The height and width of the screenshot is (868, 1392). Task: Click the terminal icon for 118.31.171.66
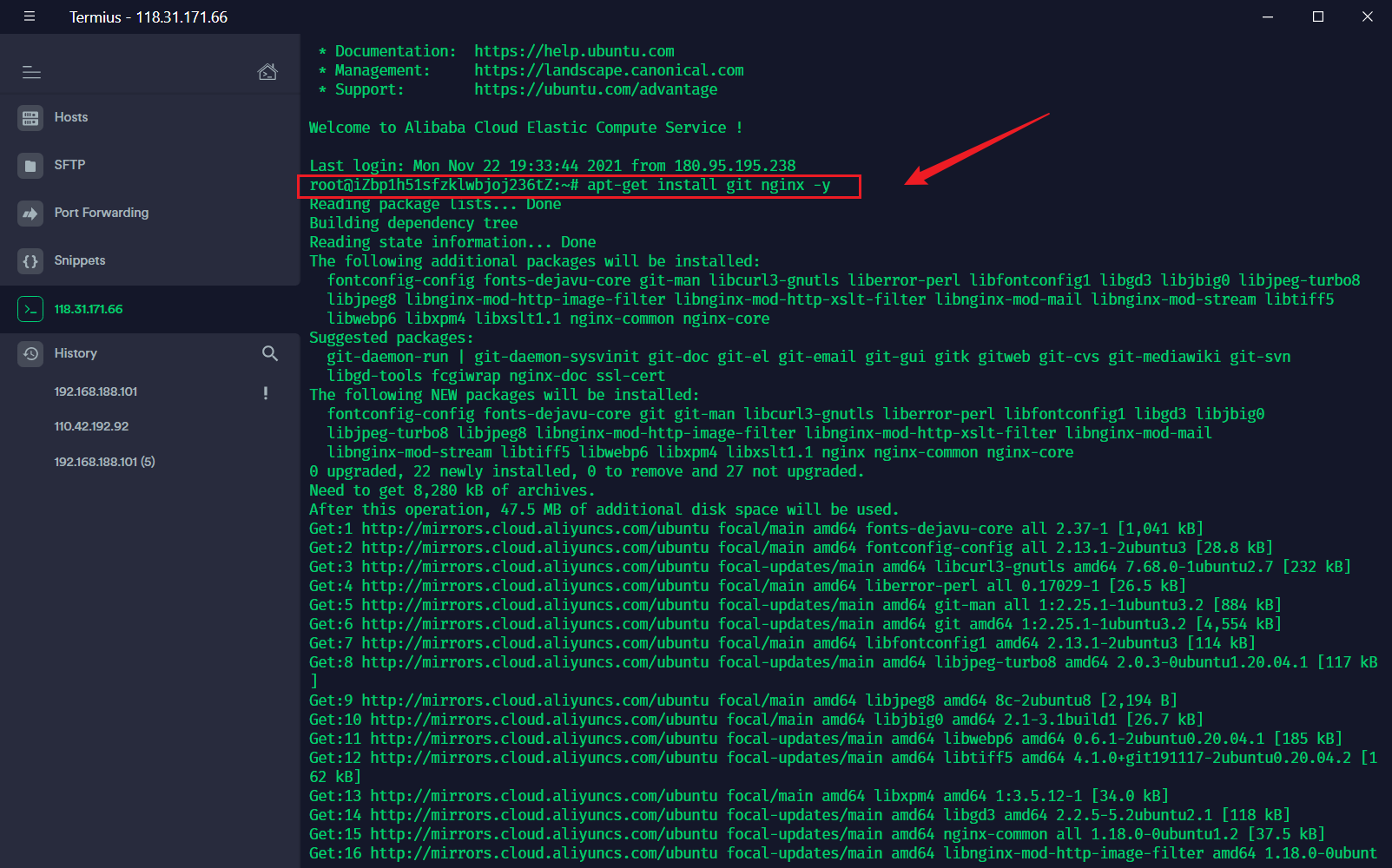(30, 309)
